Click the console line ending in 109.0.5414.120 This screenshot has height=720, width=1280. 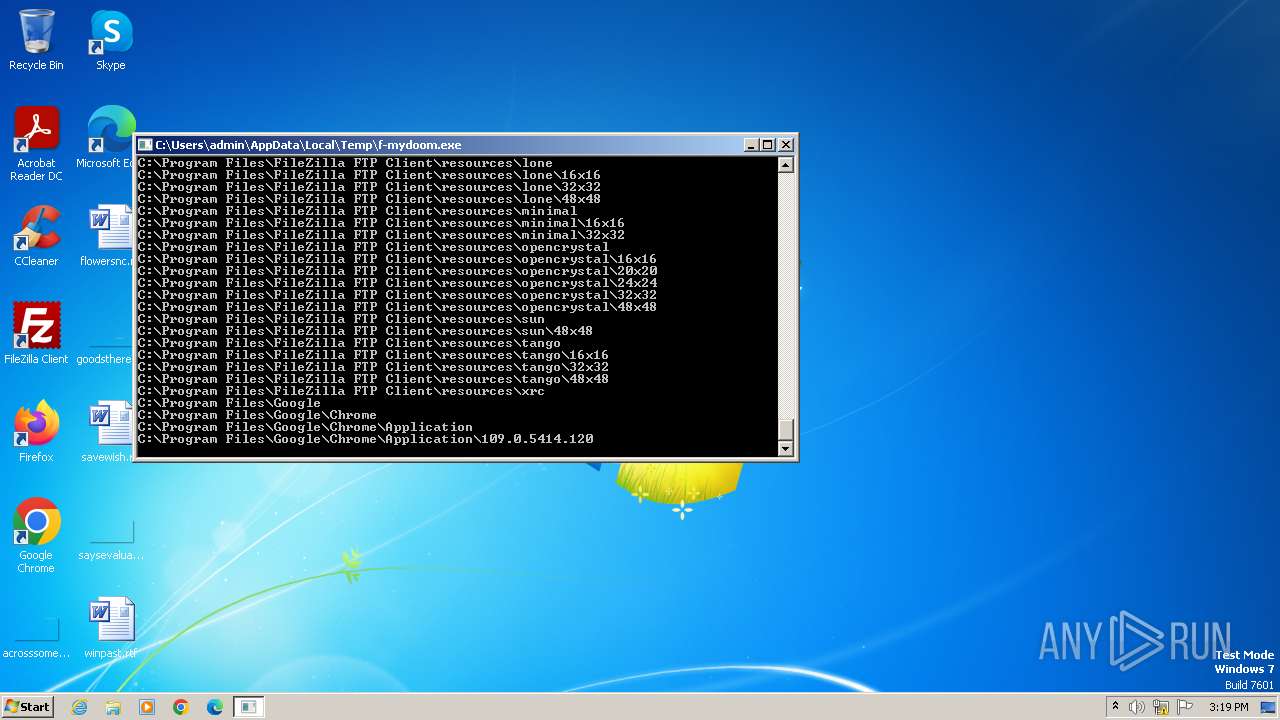(365, 439)
